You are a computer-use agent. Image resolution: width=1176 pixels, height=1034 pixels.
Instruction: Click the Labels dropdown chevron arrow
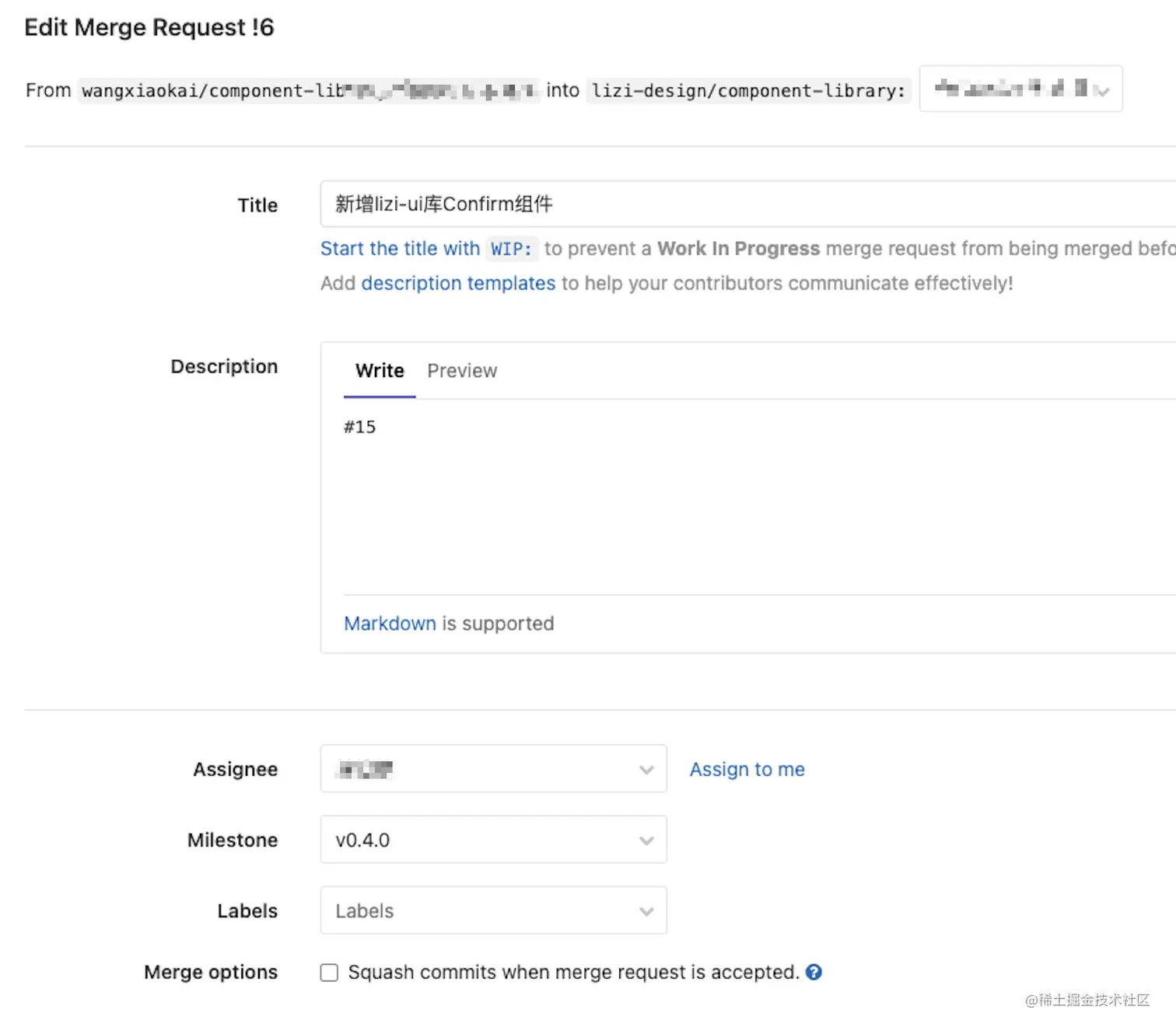click(x=646, y=911)
